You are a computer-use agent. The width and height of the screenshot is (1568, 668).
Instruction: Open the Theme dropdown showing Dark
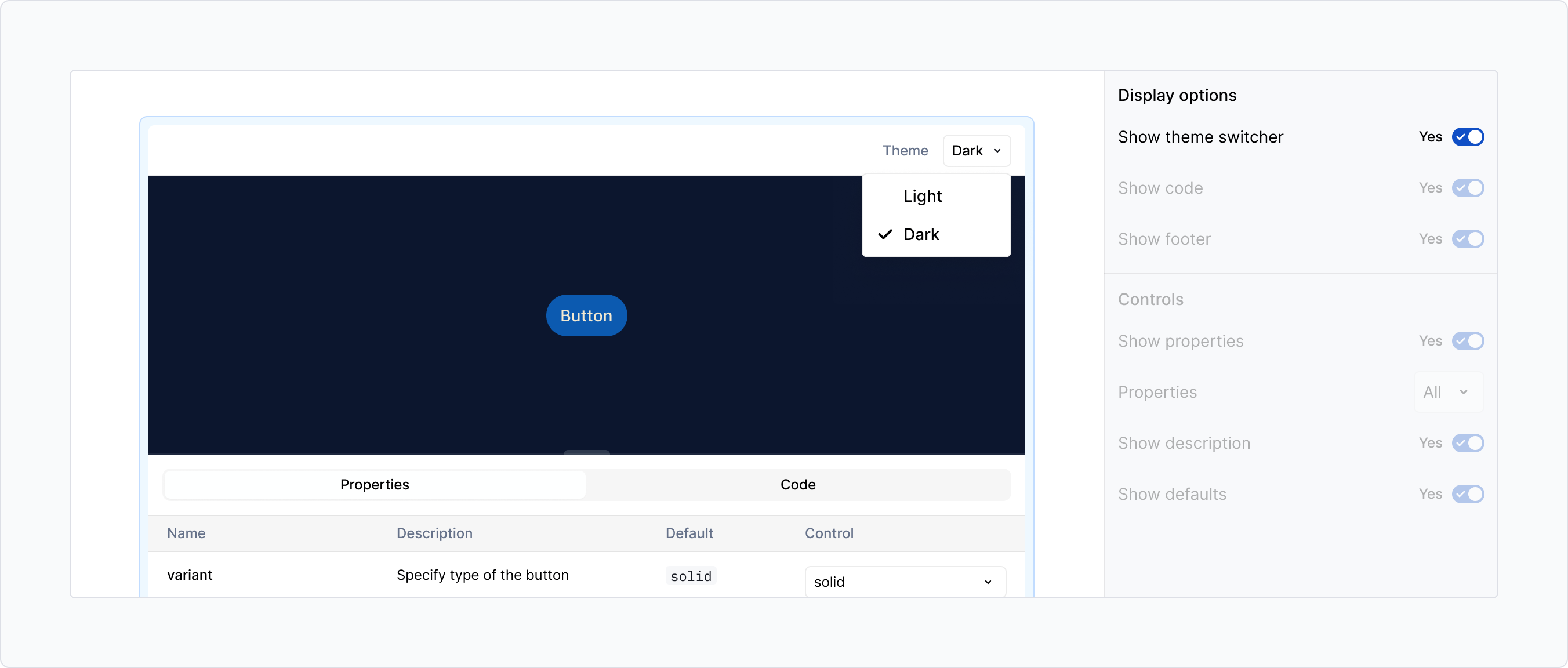point(977,150)
